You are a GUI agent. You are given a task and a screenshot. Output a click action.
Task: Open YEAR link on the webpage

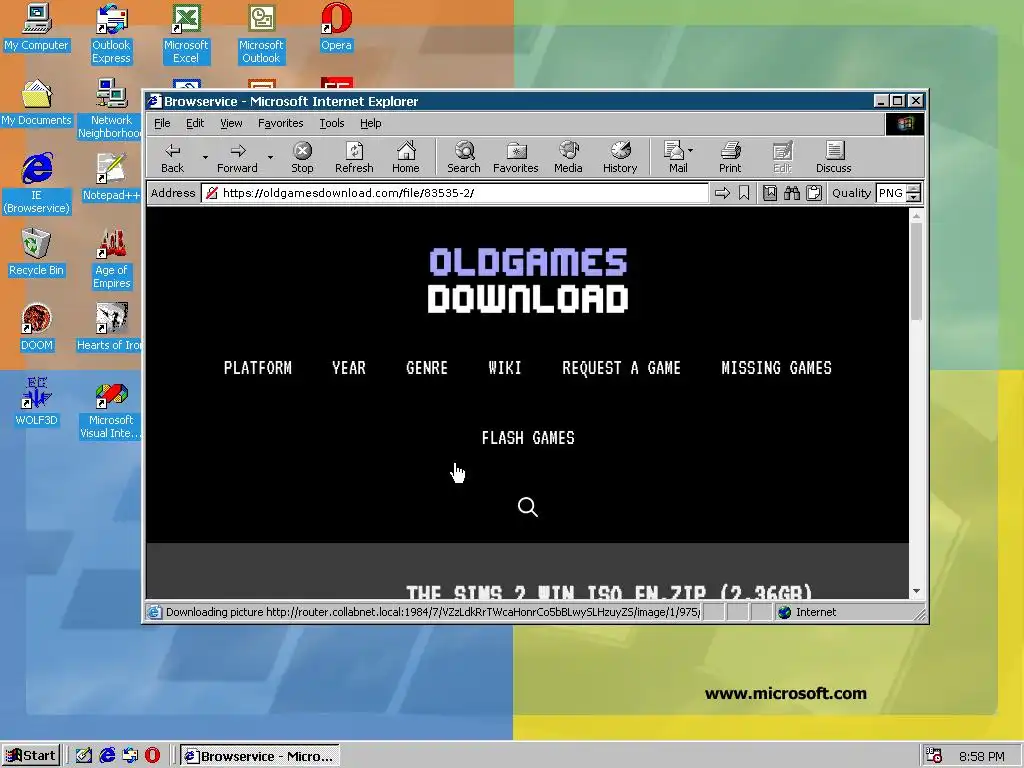(x=349, y=368)
